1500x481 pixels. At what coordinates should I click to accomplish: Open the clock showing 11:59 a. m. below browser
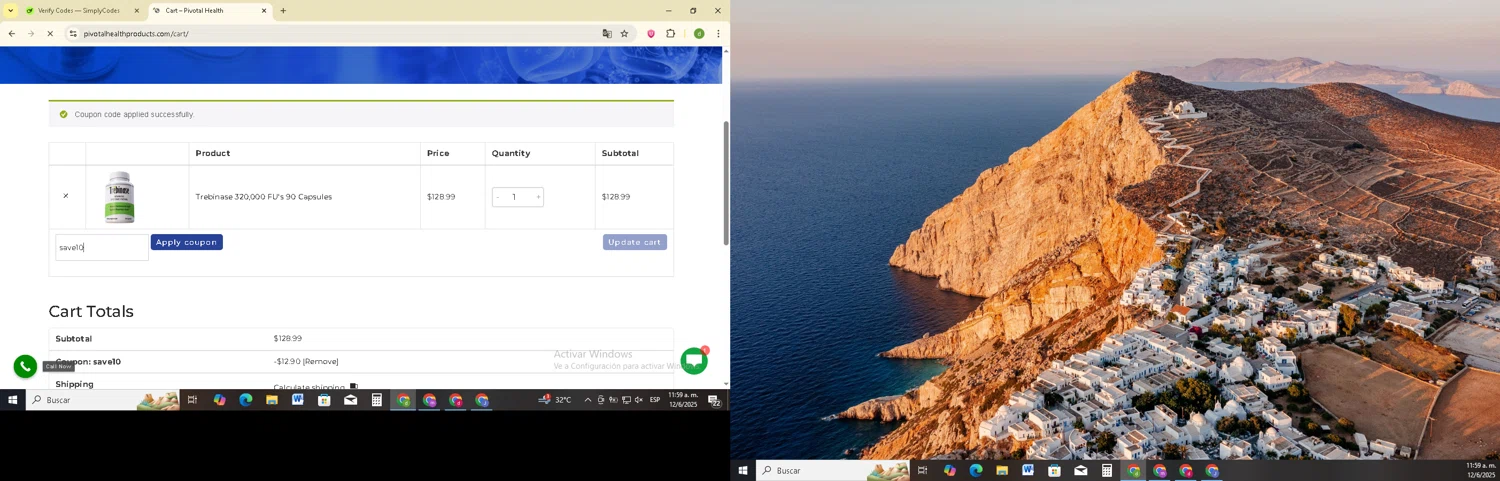point(684,400)
